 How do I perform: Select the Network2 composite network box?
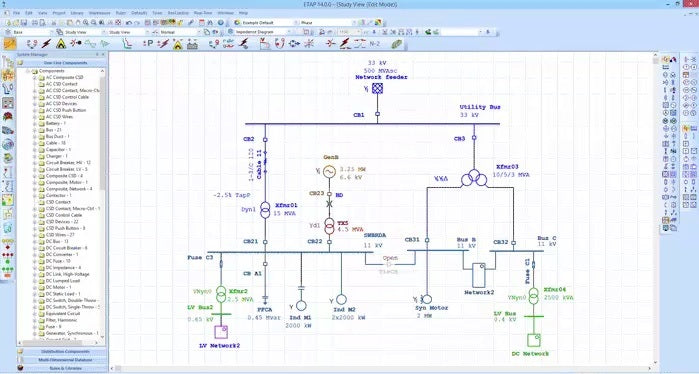click(479, 275)
